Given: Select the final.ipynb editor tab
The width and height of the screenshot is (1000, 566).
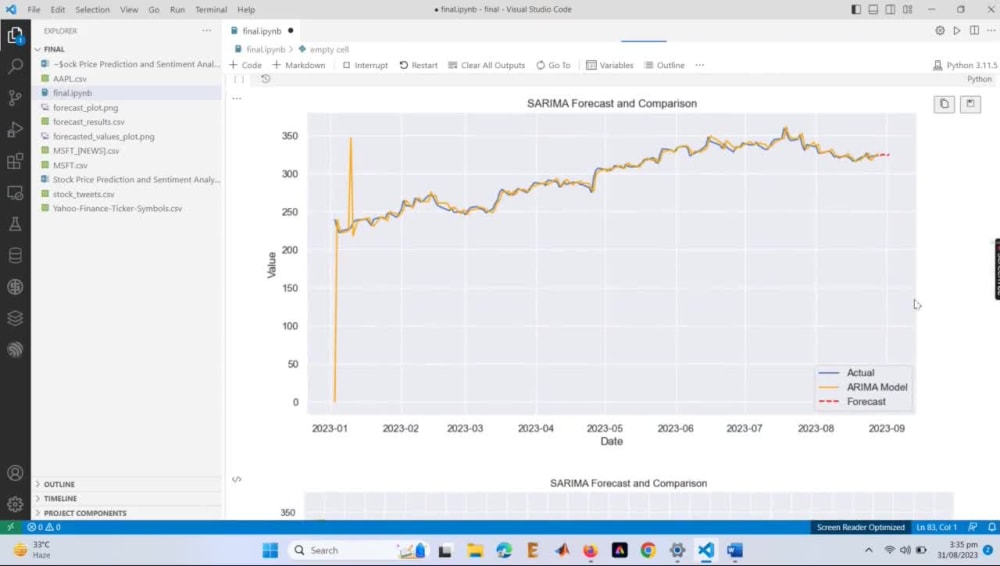Looking at the screenshot, I should (261, 31).
